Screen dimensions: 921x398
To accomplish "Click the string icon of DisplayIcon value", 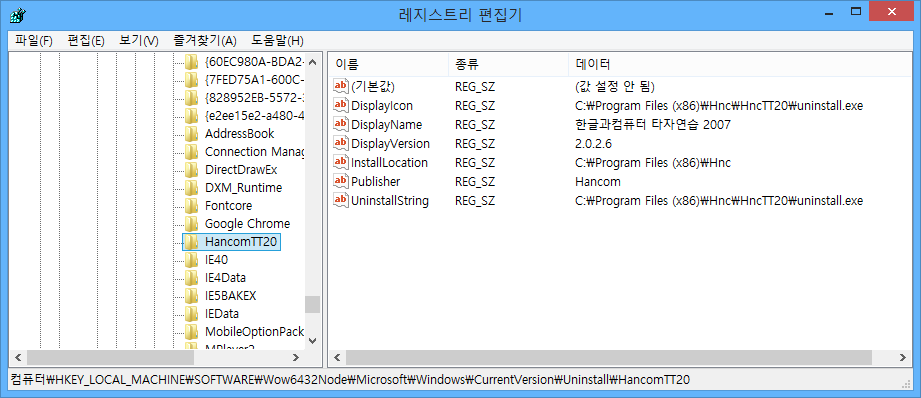I will (341, 106).
